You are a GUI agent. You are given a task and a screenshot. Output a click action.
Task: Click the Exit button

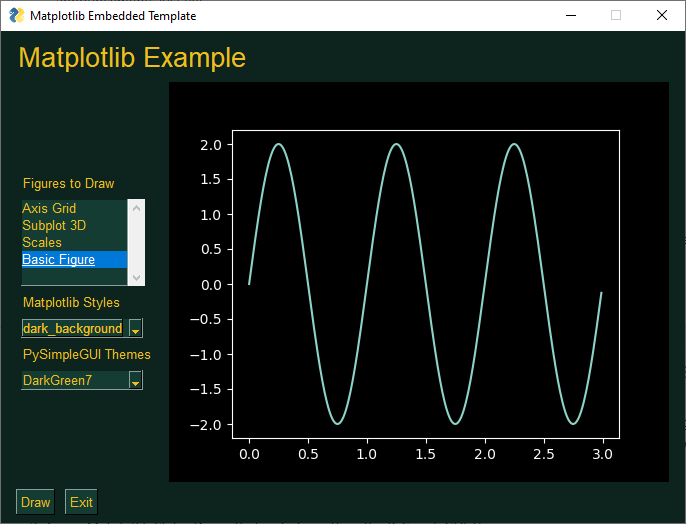coord(81,502)
